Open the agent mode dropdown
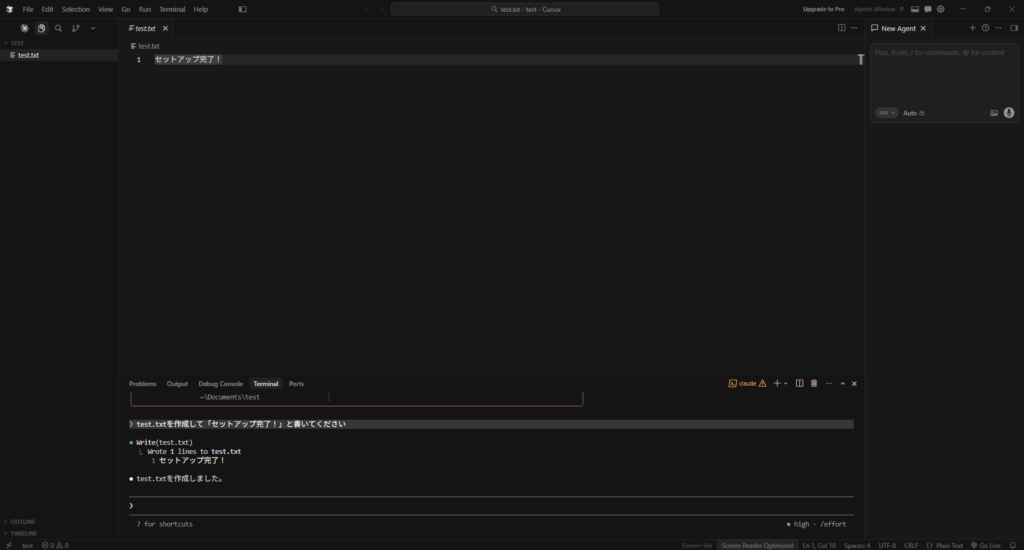 (x=886, y=113)
